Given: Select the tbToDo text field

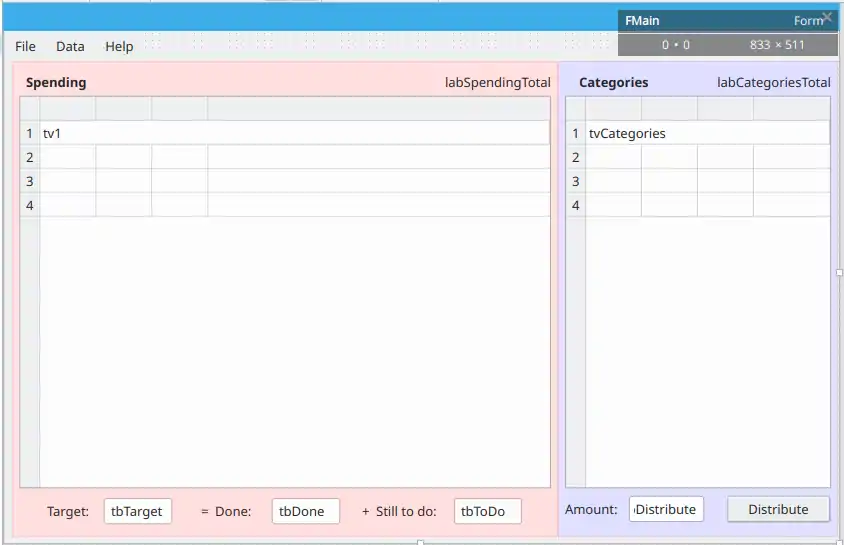Looking at the screenshot, I should [487, 511].
